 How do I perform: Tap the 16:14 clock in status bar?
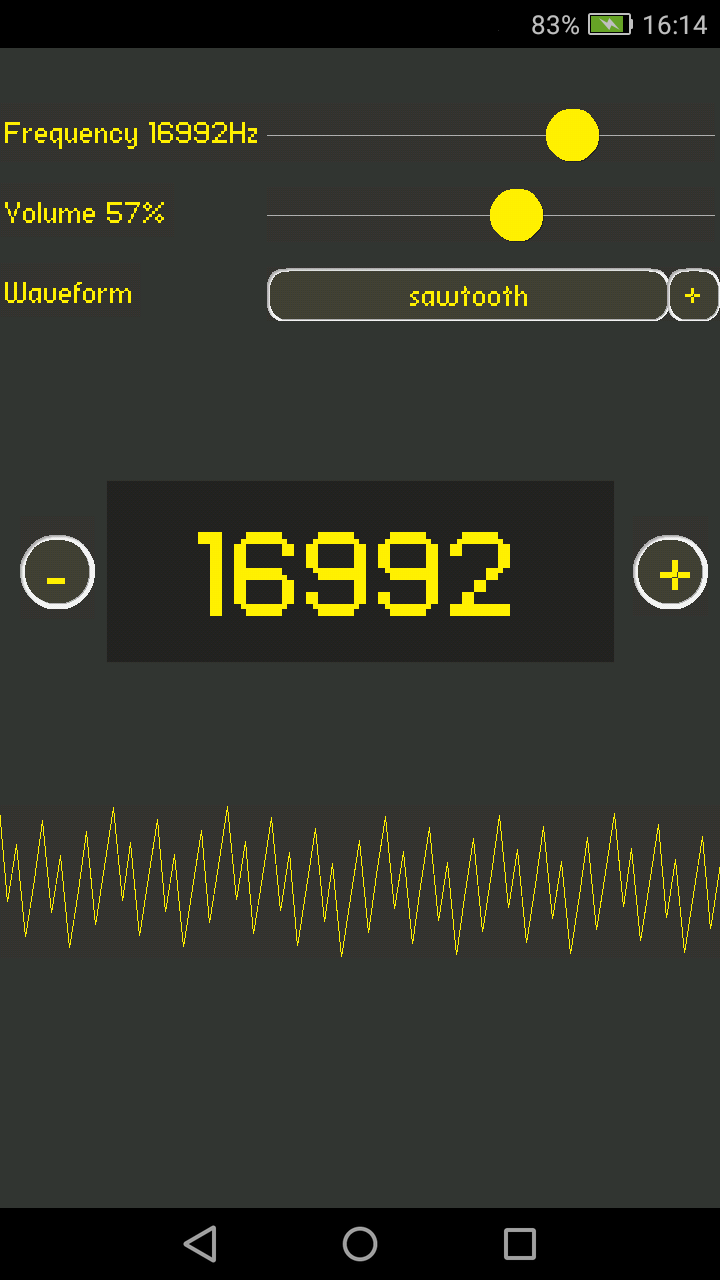pyautogui.click(x=675, y=25)
